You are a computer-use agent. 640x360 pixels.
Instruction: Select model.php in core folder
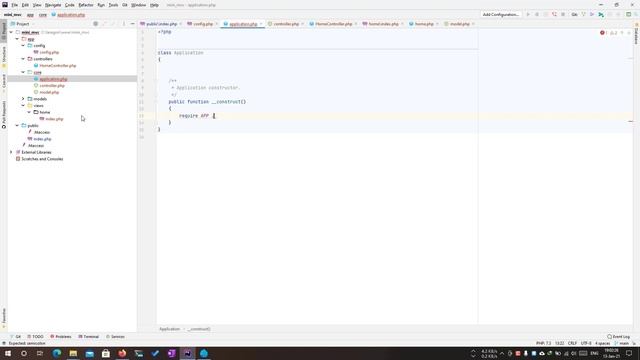[x=49, y=92]
